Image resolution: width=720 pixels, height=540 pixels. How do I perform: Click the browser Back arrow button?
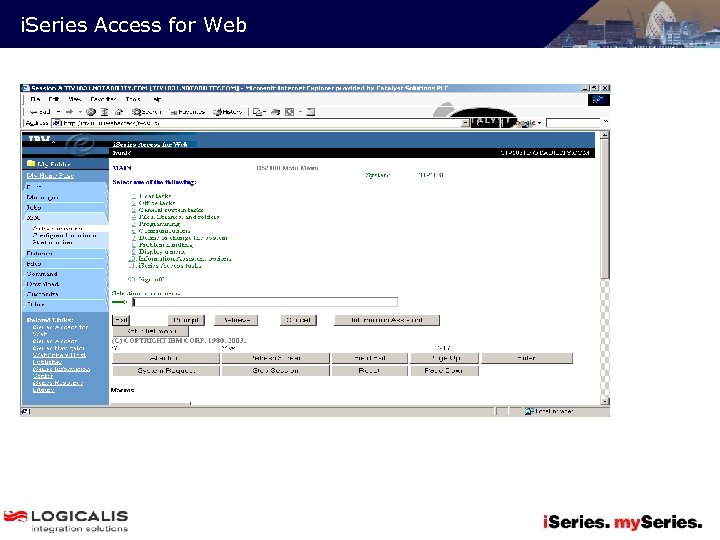tap(40, 112)
